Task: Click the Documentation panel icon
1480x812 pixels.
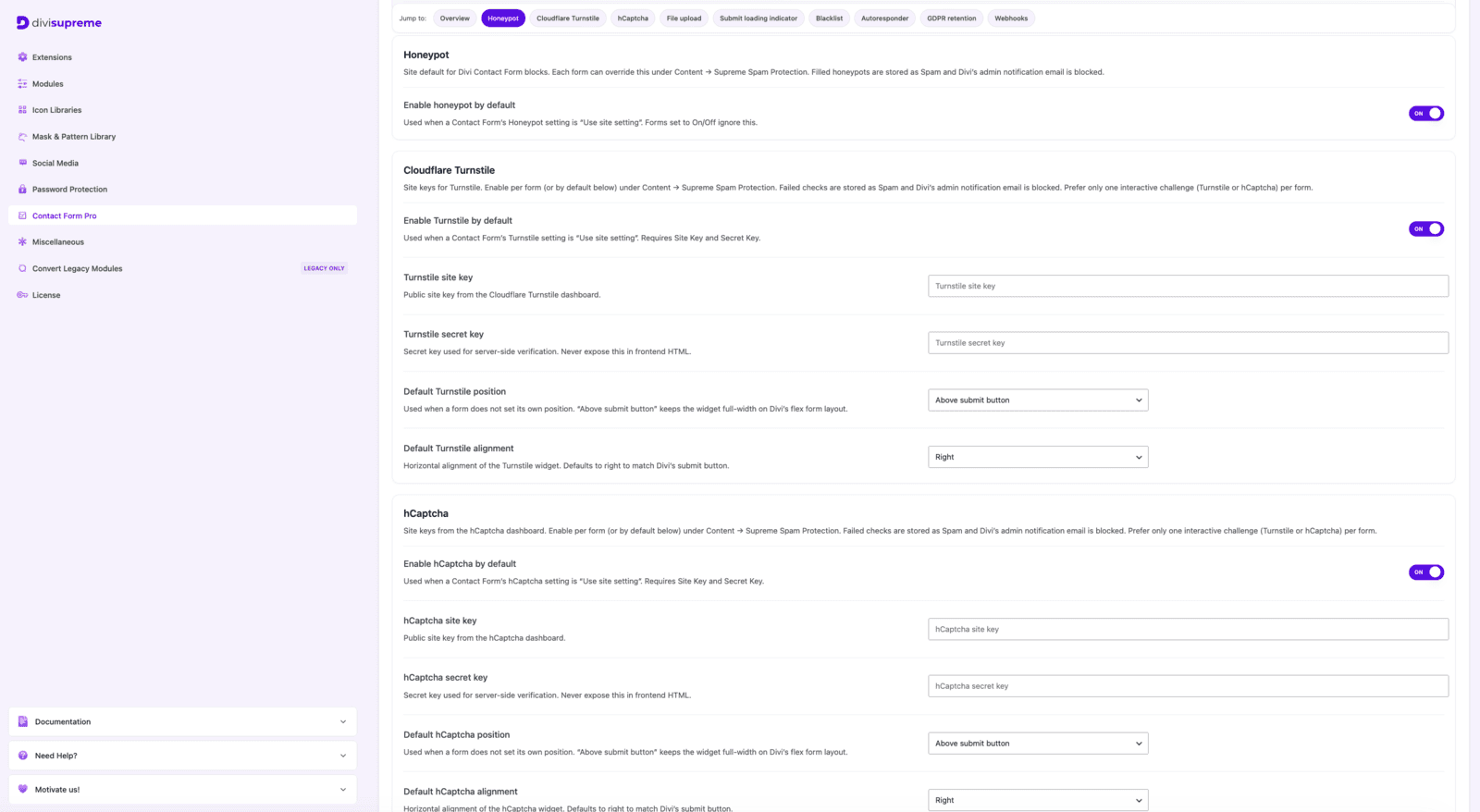Action: coord(23,721)
